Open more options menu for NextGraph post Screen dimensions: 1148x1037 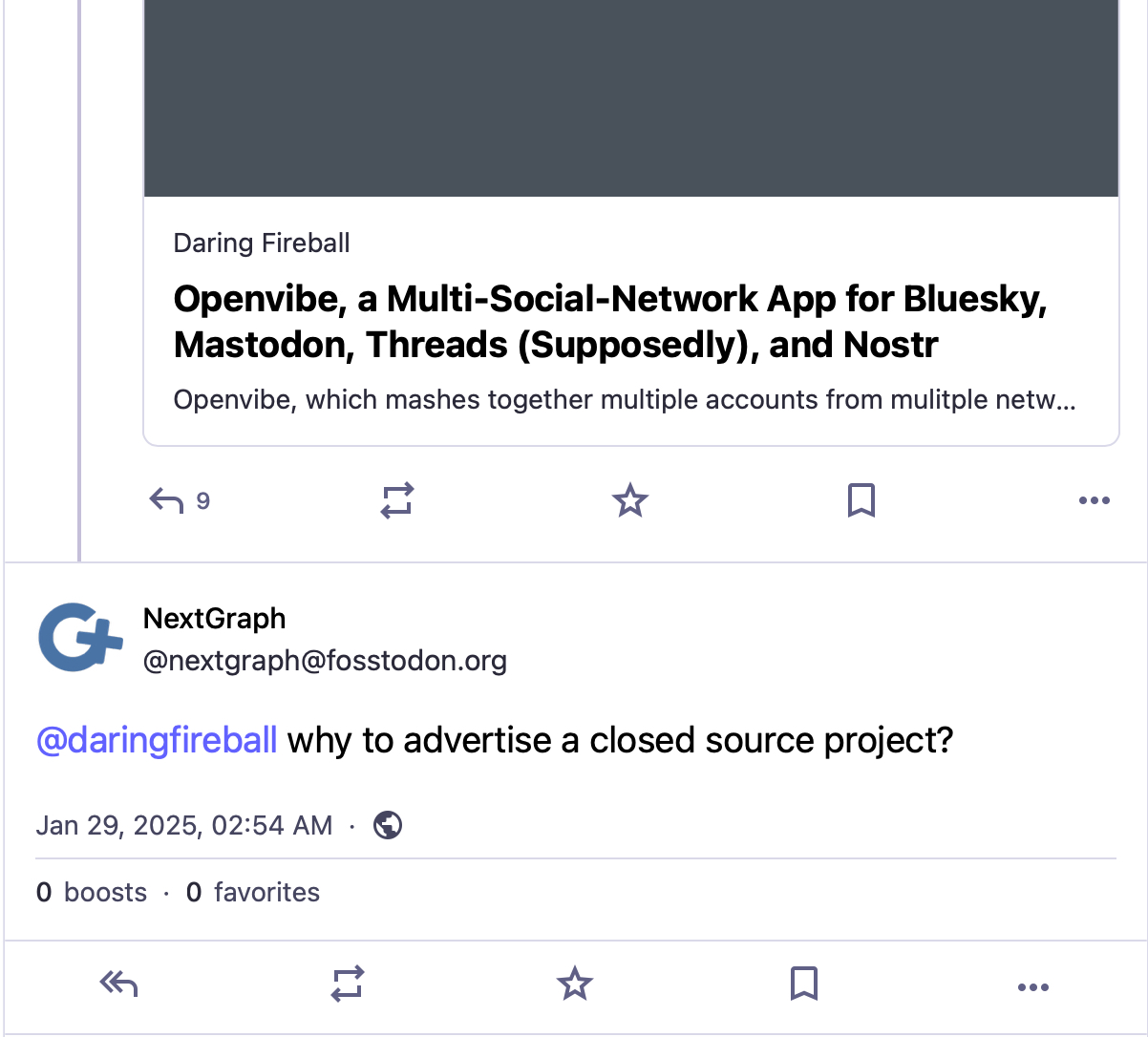point(1033,986)
